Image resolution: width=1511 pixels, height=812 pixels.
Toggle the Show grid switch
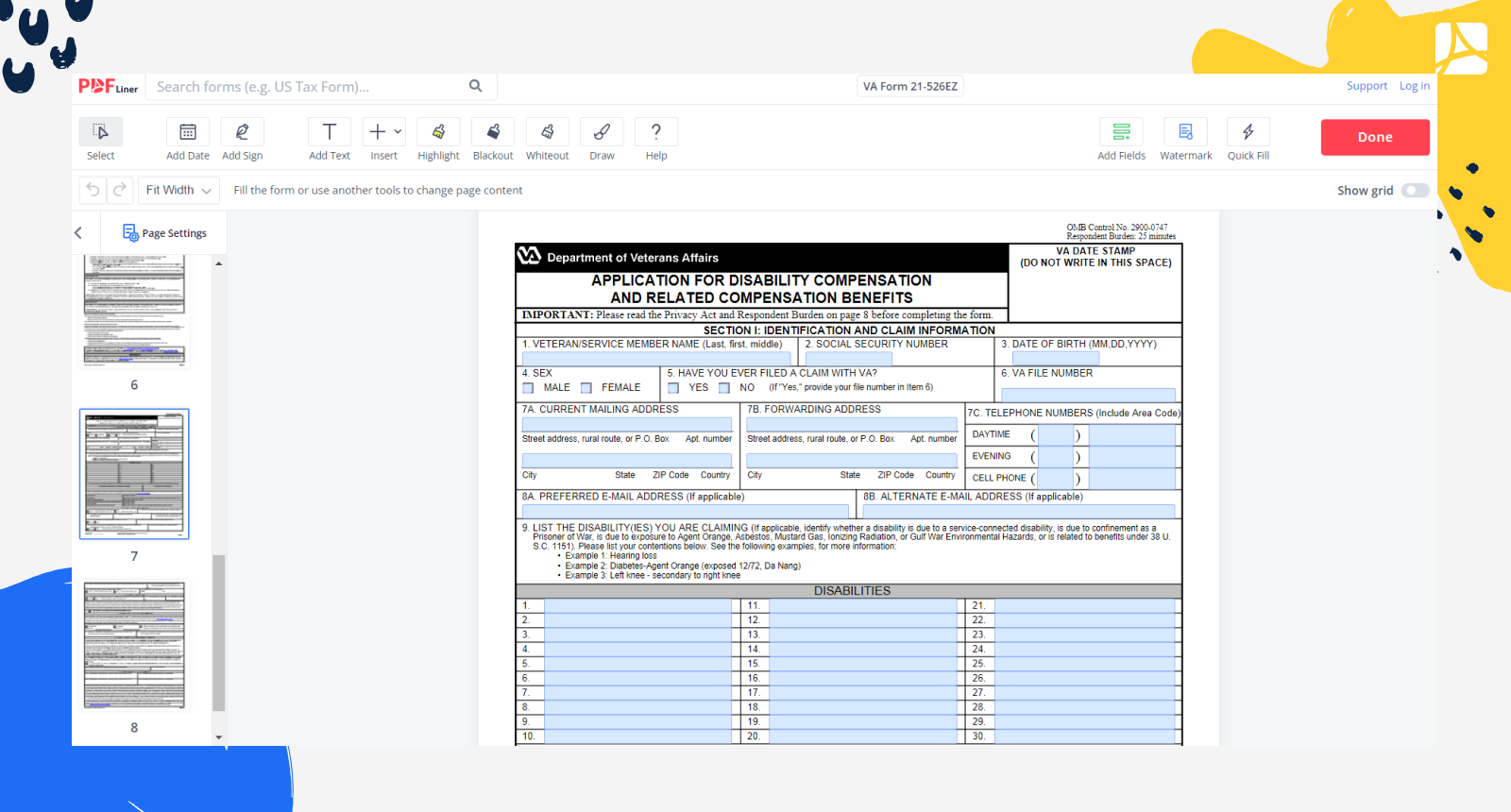point(1415,191)
